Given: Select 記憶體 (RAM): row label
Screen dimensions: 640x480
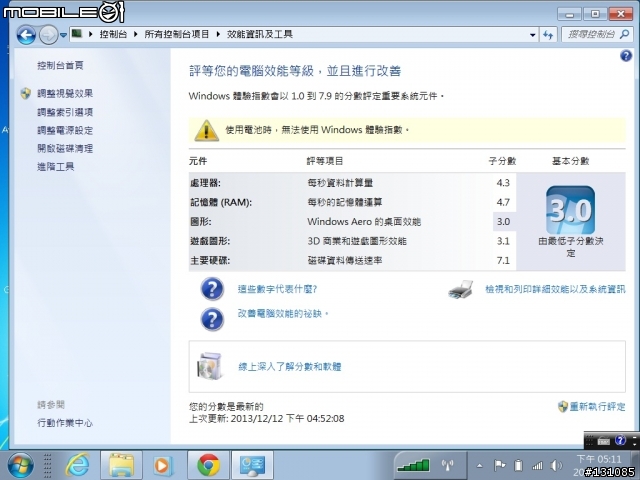Looking at the screenshot, I should click(221, 202).
